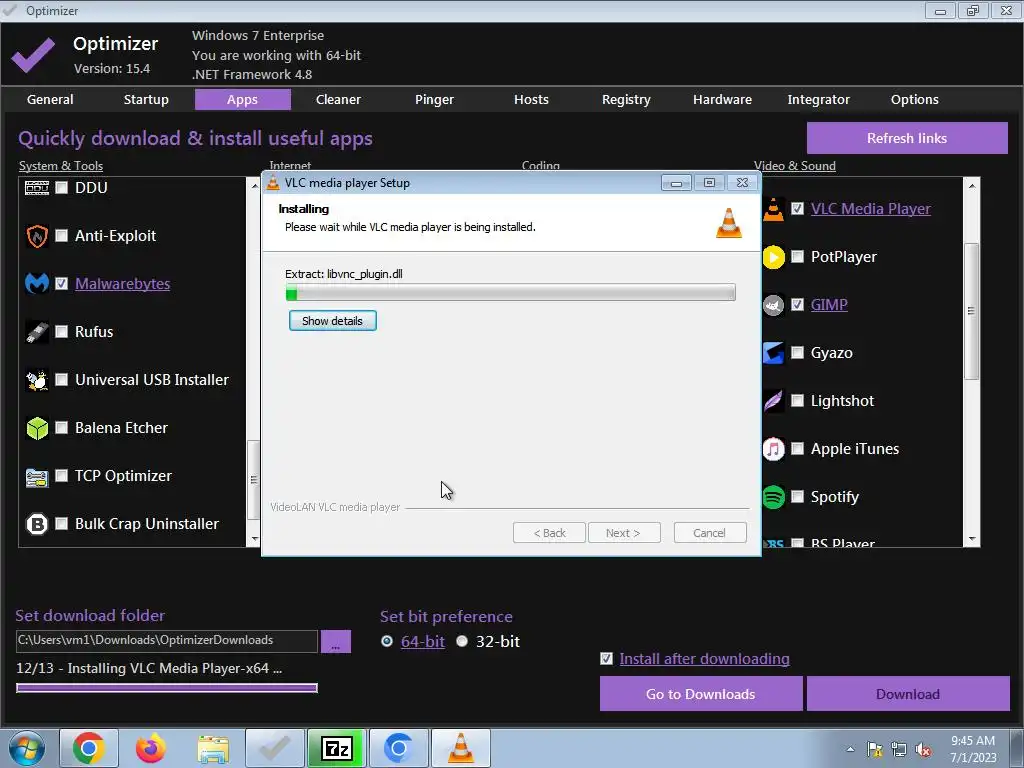Click the Optimizer purple checkmark logo
1024x768 pixels.
coord(33,55)
